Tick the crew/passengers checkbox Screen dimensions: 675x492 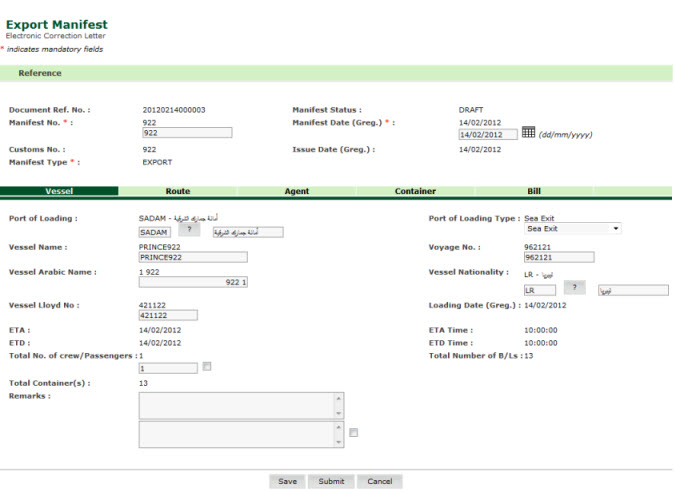[x=207, y=367]
